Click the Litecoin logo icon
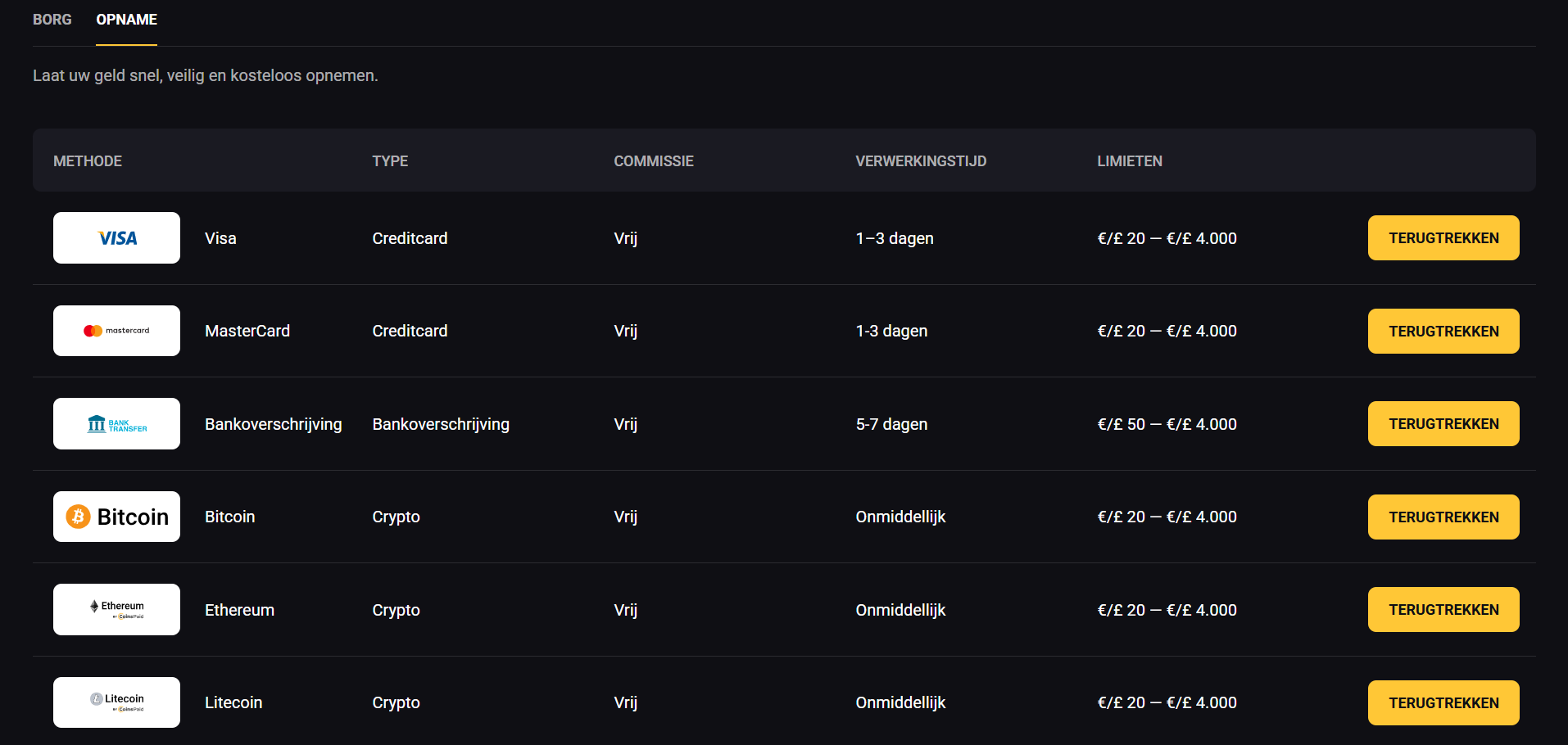1568x745 pixels. pos(116,702)
